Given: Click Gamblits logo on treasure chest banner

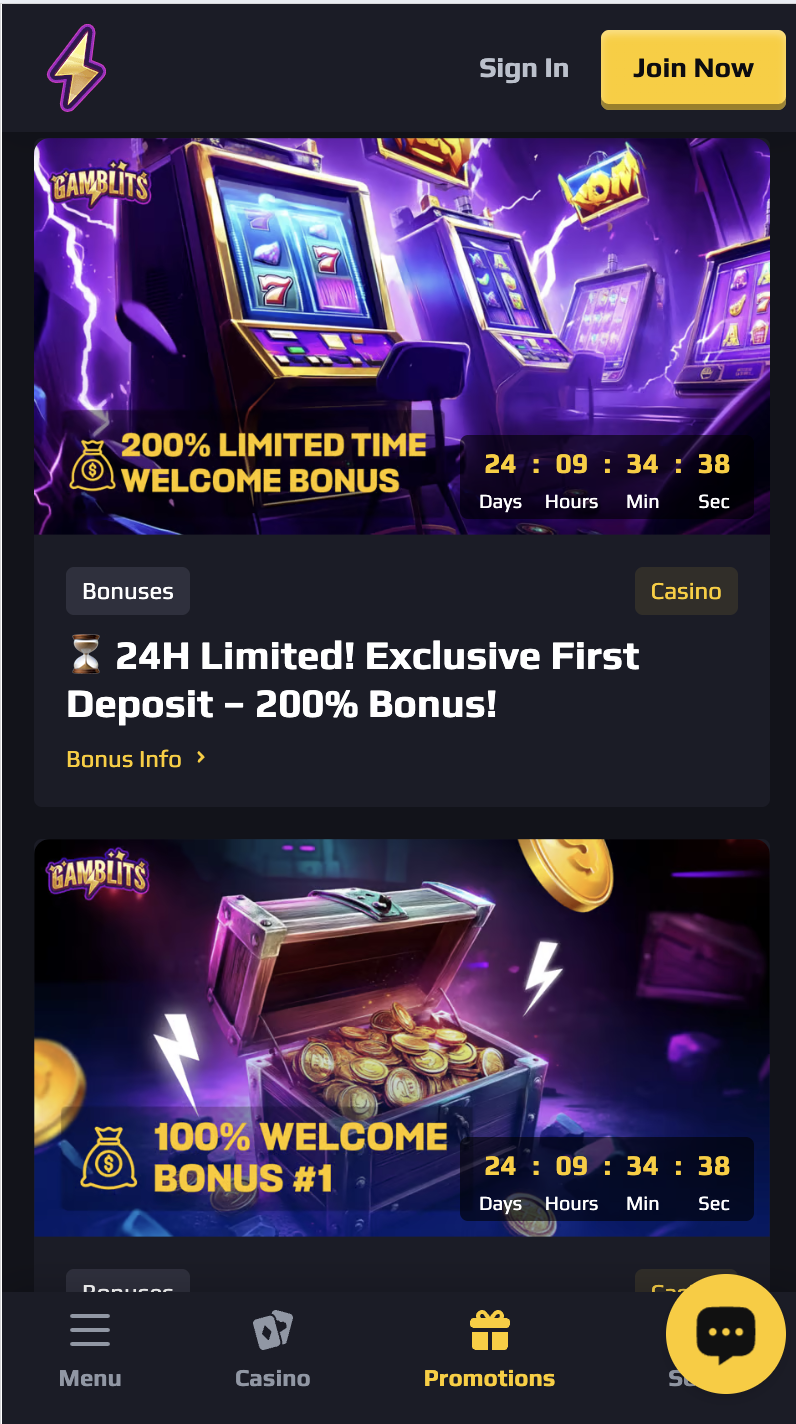Looking at the screenshot, I should tap(97, 874).
